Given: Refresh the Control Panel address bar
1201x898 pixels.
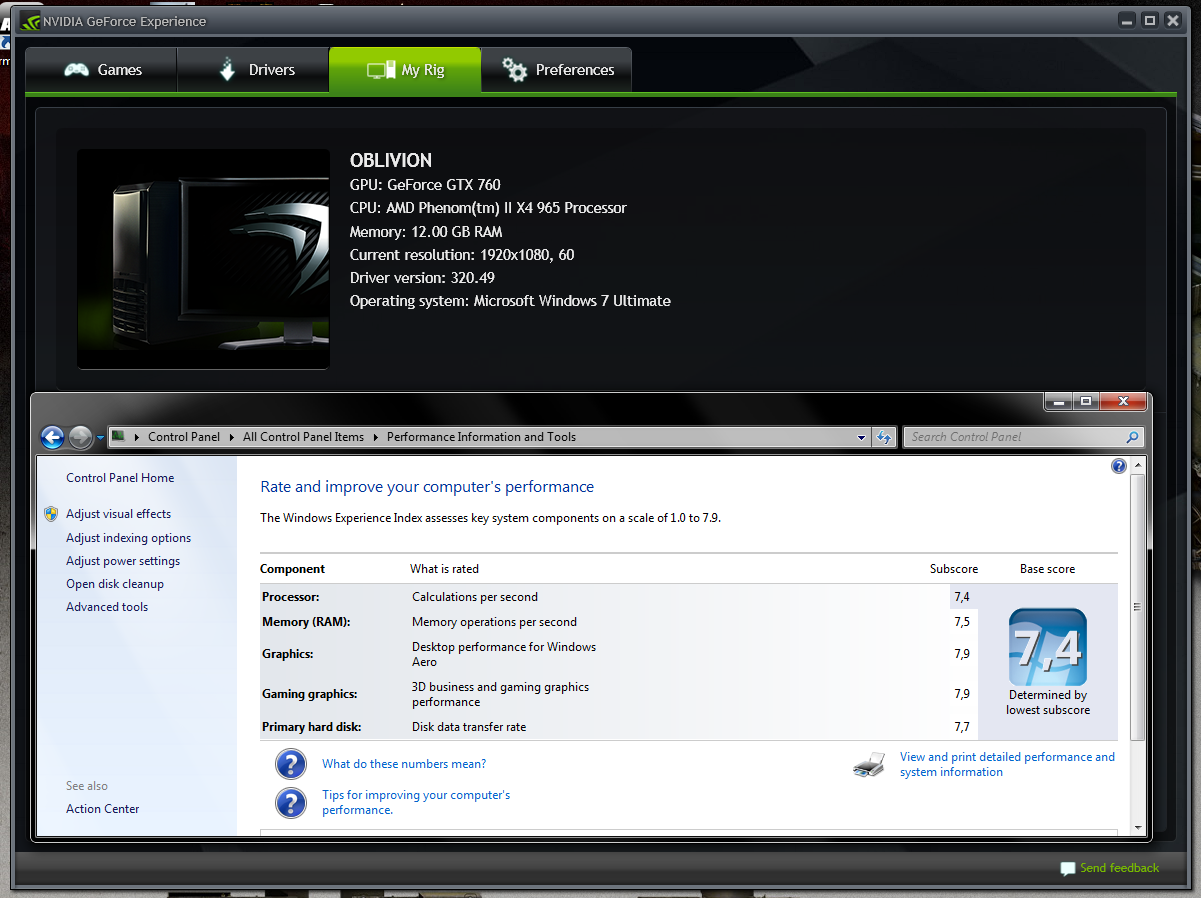Looking at the screenshot, I should tap(884, 437).
